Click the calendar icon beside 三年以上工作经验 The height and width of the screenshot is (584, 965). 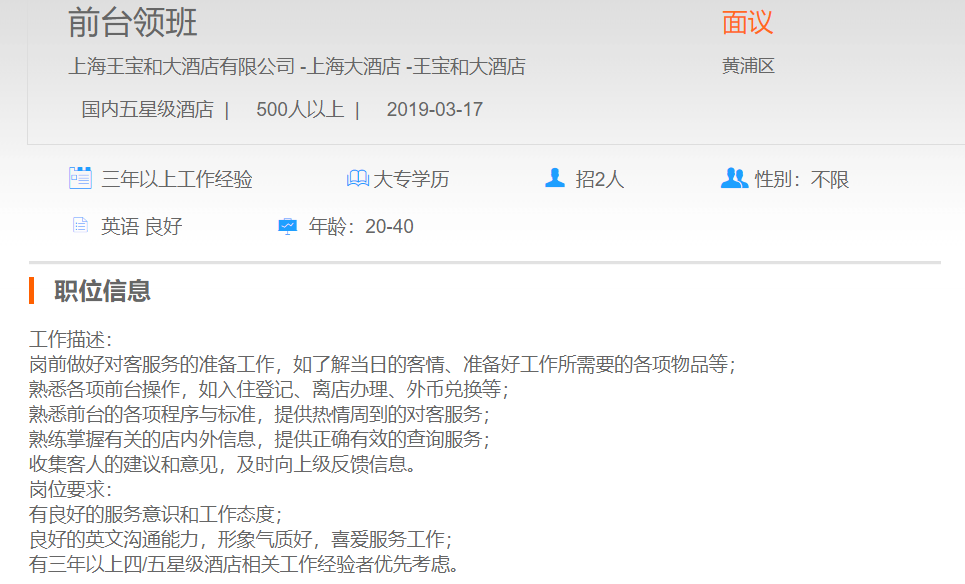(80, 179)
